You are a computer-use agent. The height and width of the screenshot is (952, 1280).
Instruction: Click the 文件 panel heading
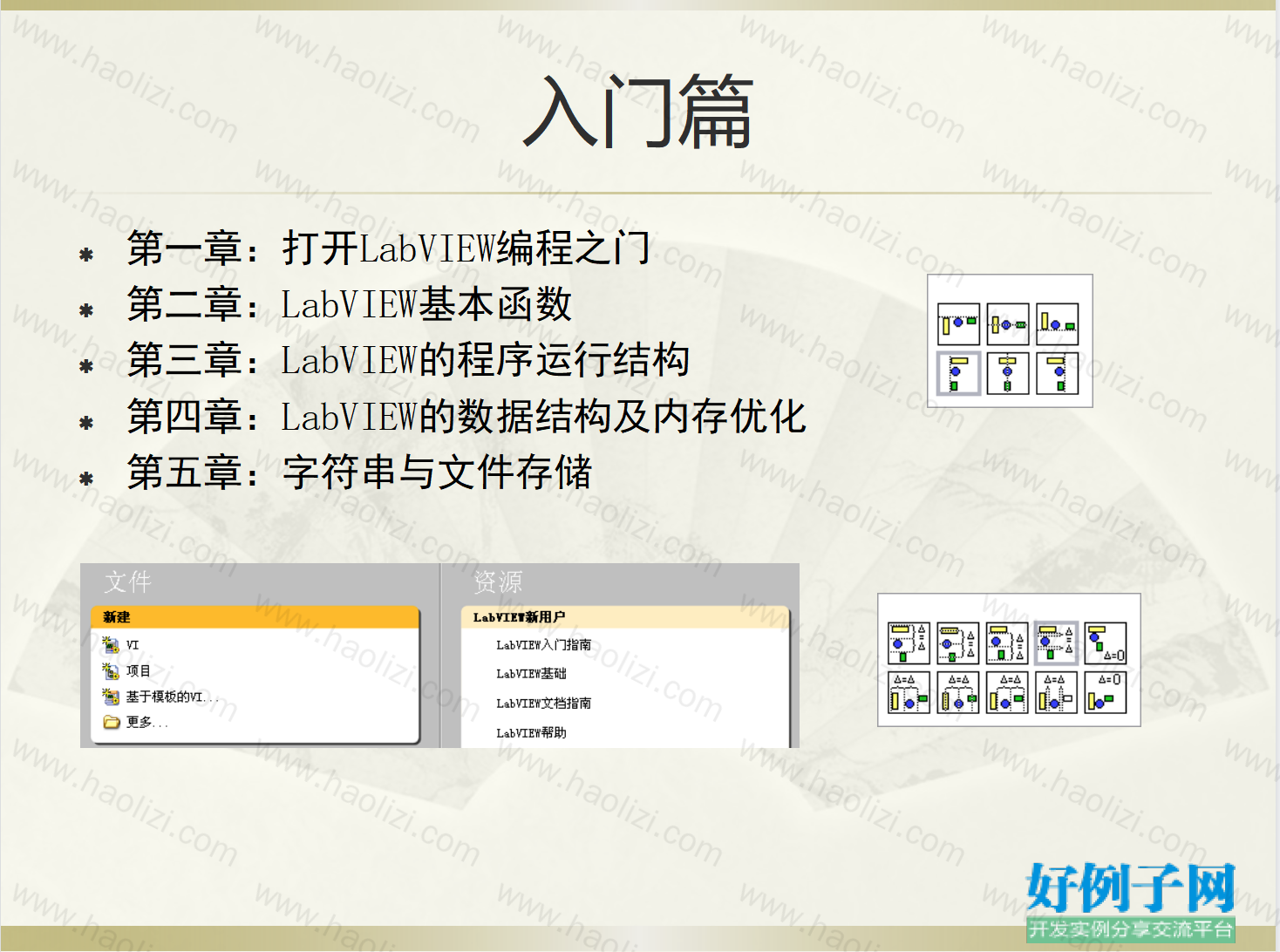point(128,581)
